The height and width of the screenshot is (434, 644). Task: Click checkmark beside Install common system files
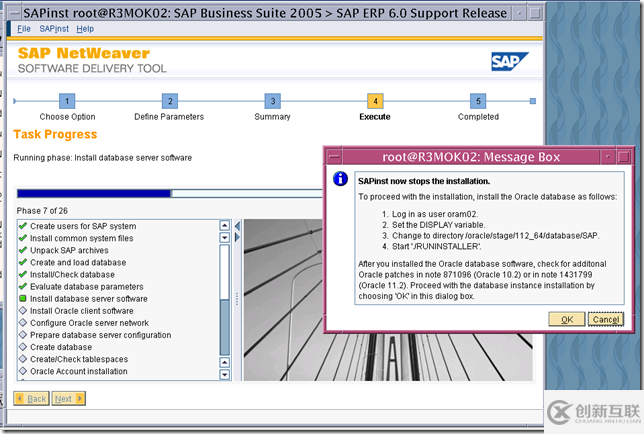point(23,238)
